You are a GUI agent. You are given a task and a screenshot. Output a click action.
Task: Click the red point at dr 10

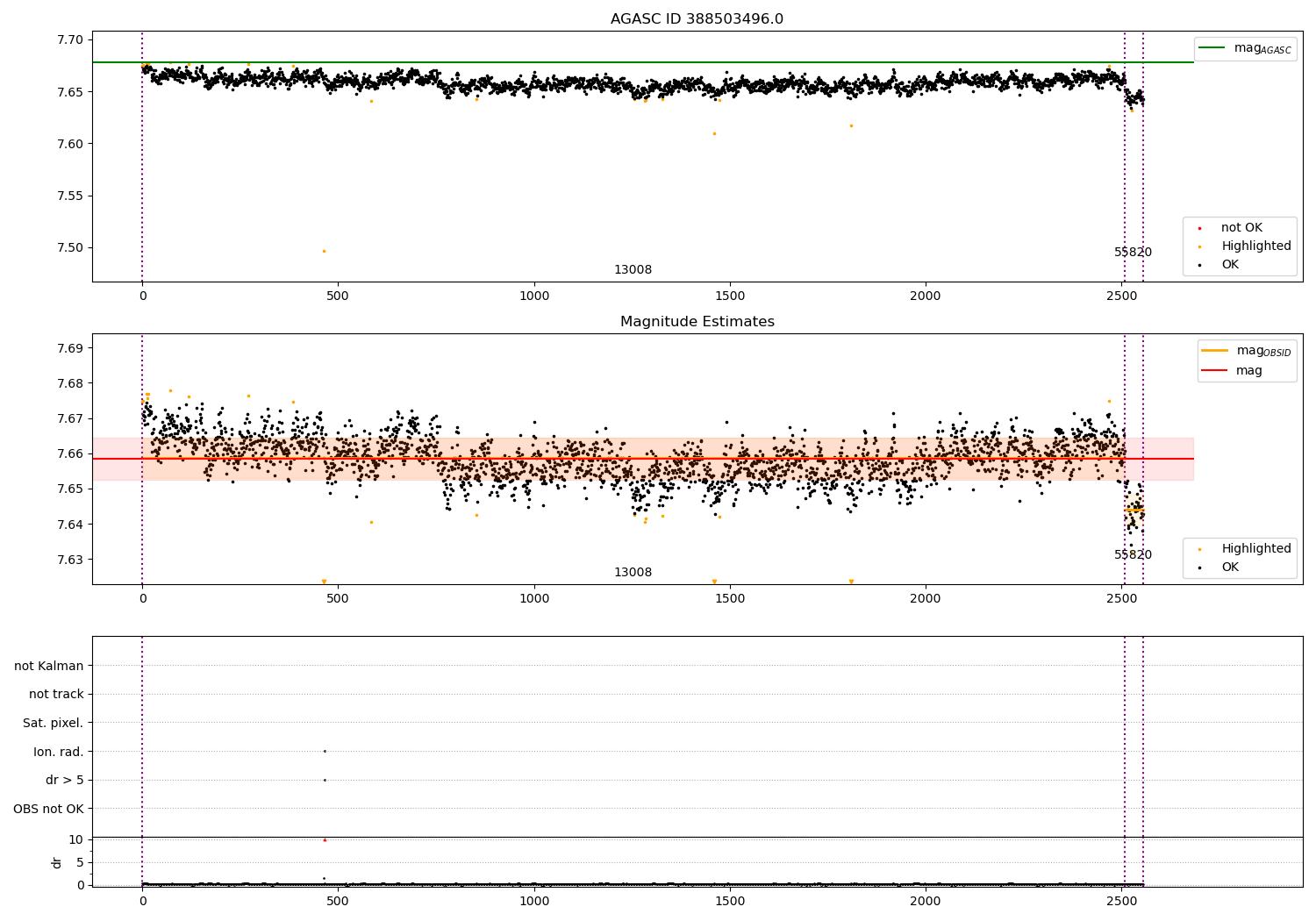(325, 839)
